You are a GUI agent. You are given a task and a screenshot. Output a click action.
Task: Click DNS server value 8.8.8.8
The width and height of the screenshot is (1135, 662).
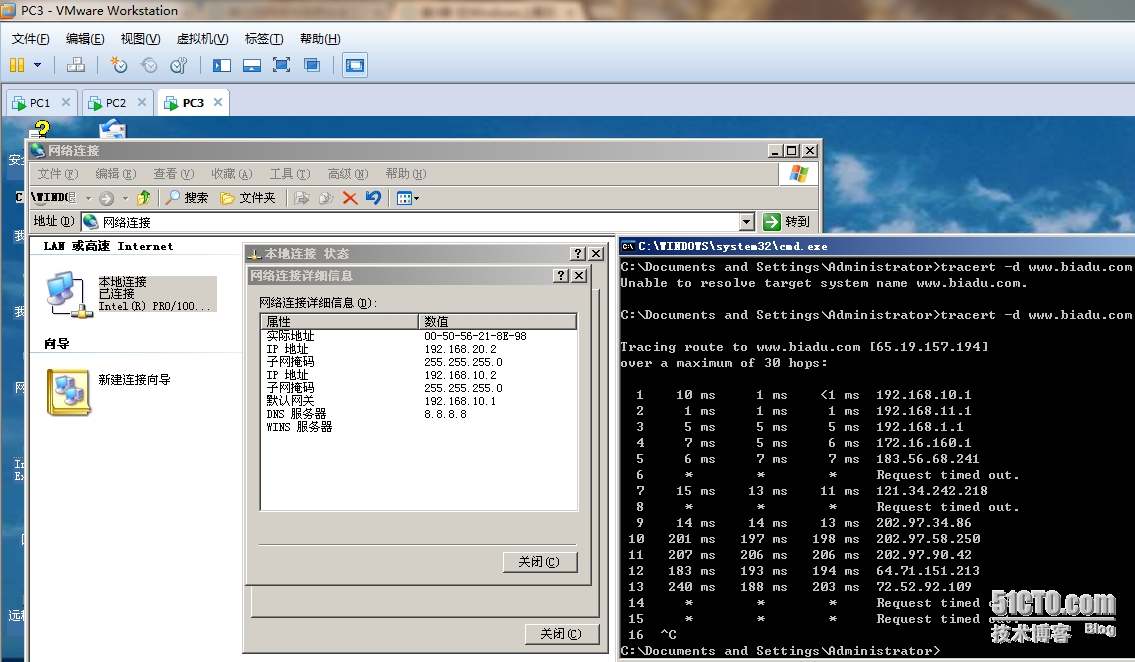[x=445, y=414]
